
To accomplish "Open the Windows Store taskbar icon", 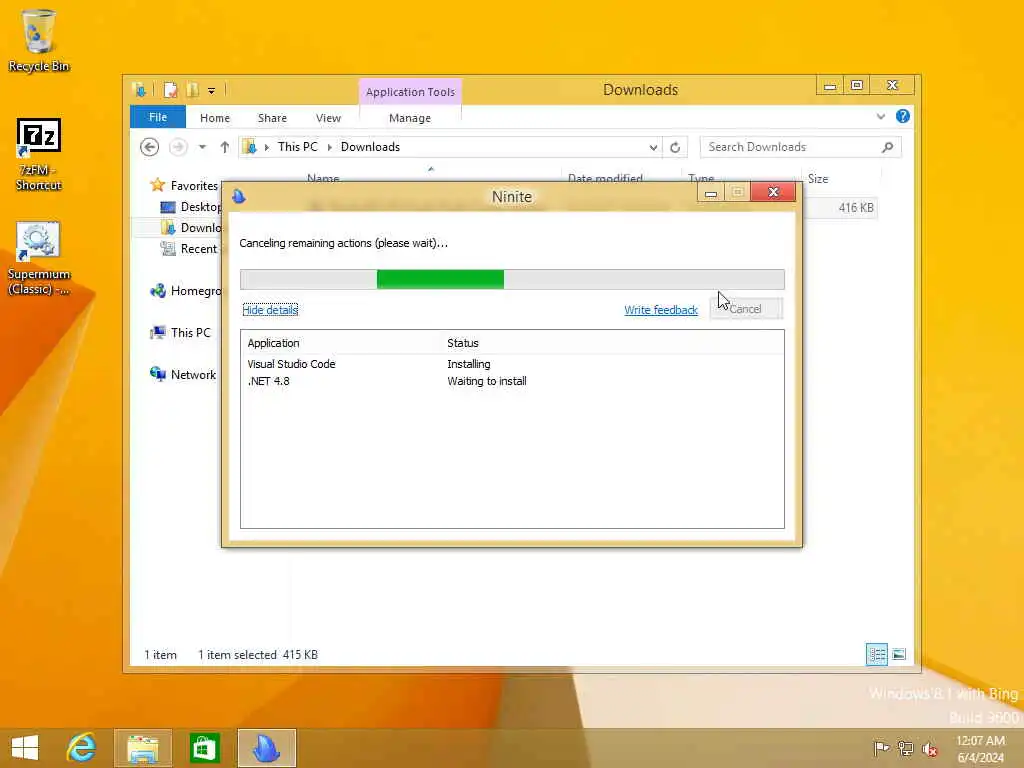I will pyautogui.click(x=204, y=748).
